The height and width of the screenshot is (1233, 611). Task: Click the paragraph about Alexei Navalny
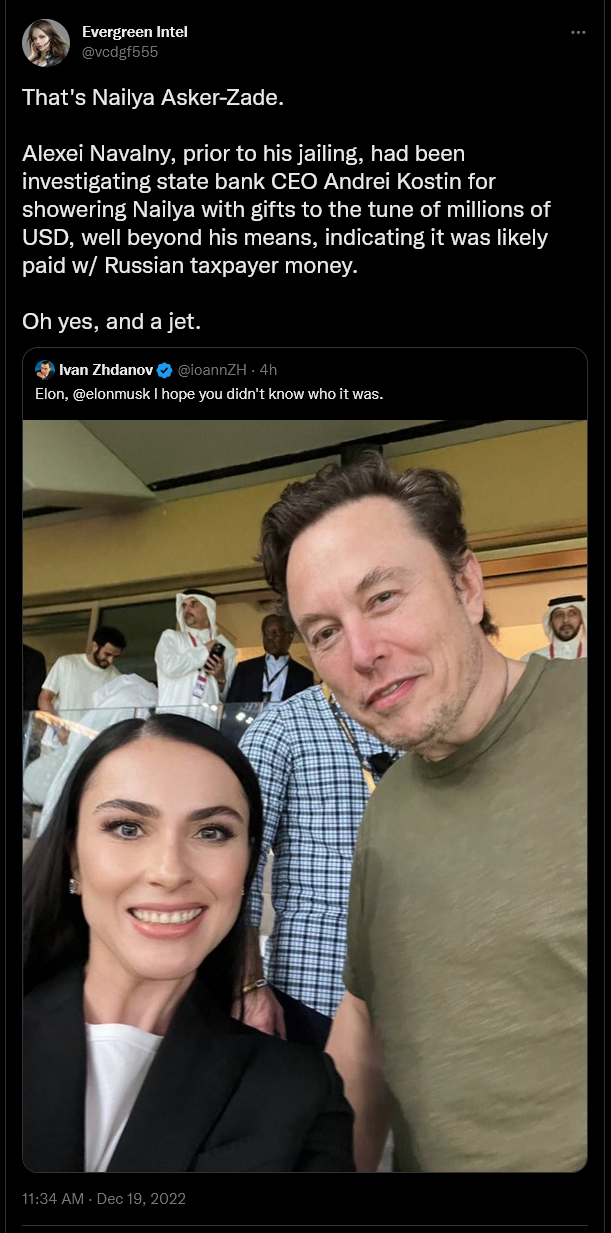pos(291,211)
